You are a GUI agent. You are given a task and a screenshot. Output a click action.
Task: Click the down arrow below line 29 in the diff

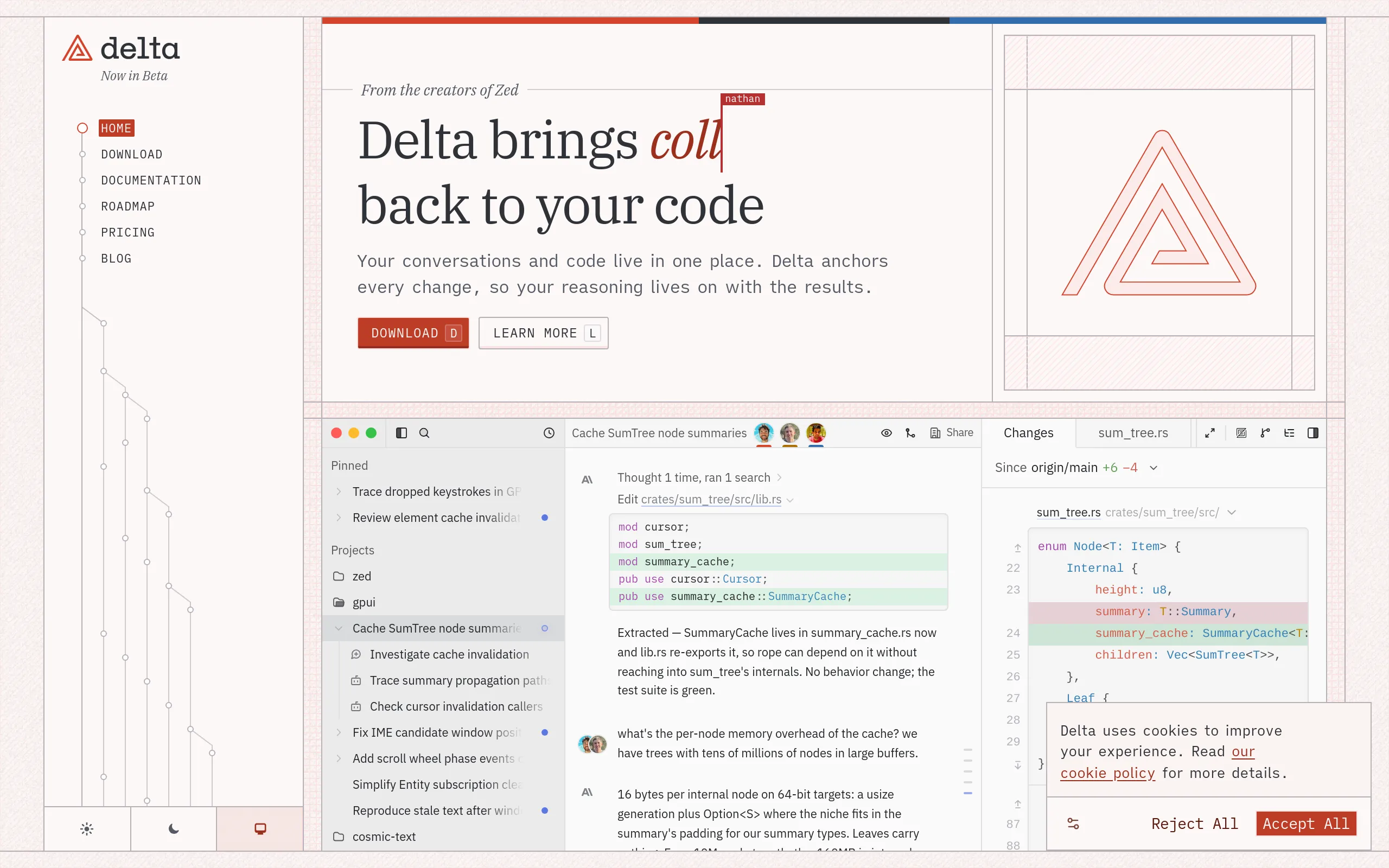1017,765
